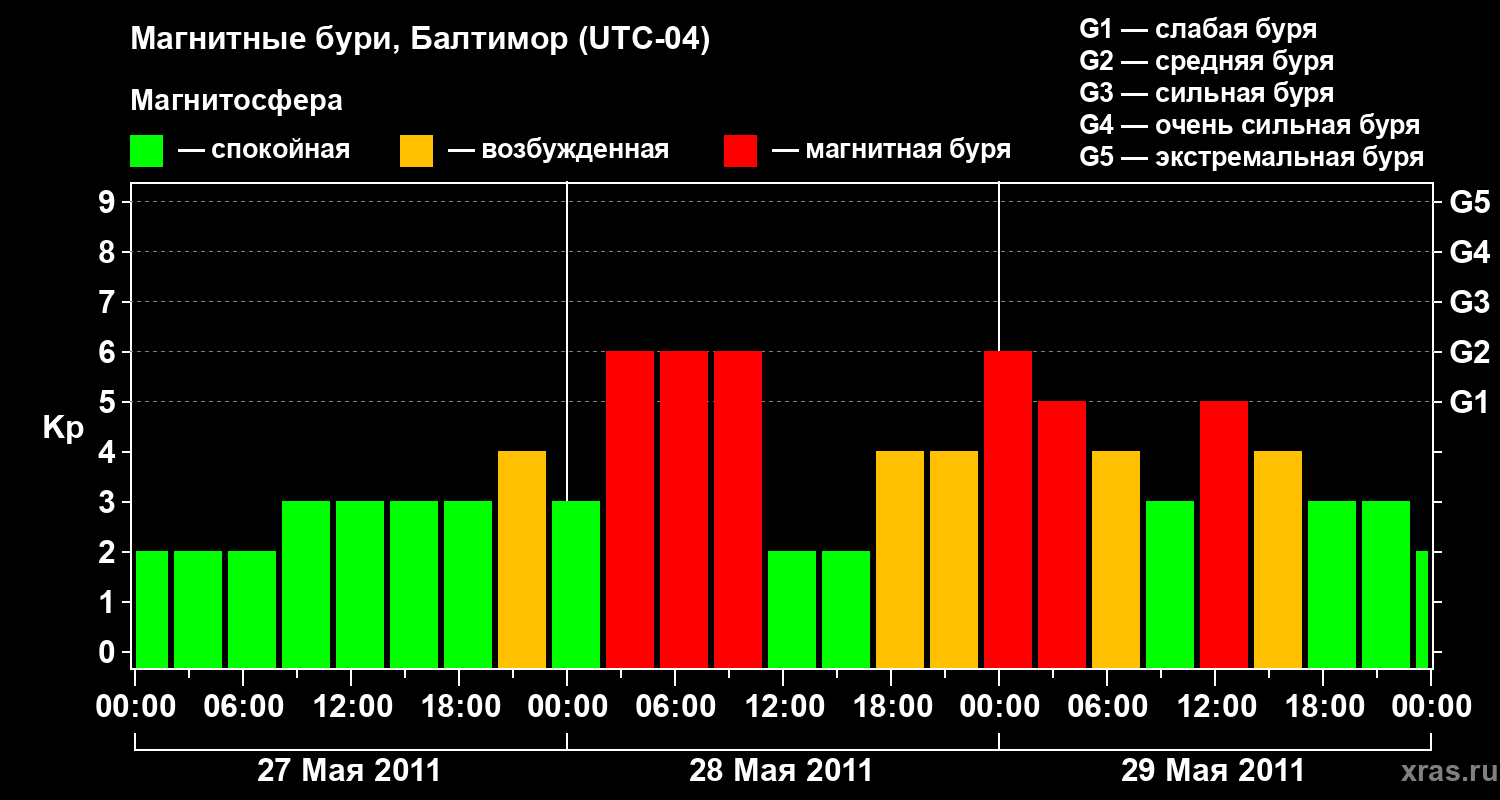Click legend line 'G5 — экстремальная буря'

tap(1252, 157)
